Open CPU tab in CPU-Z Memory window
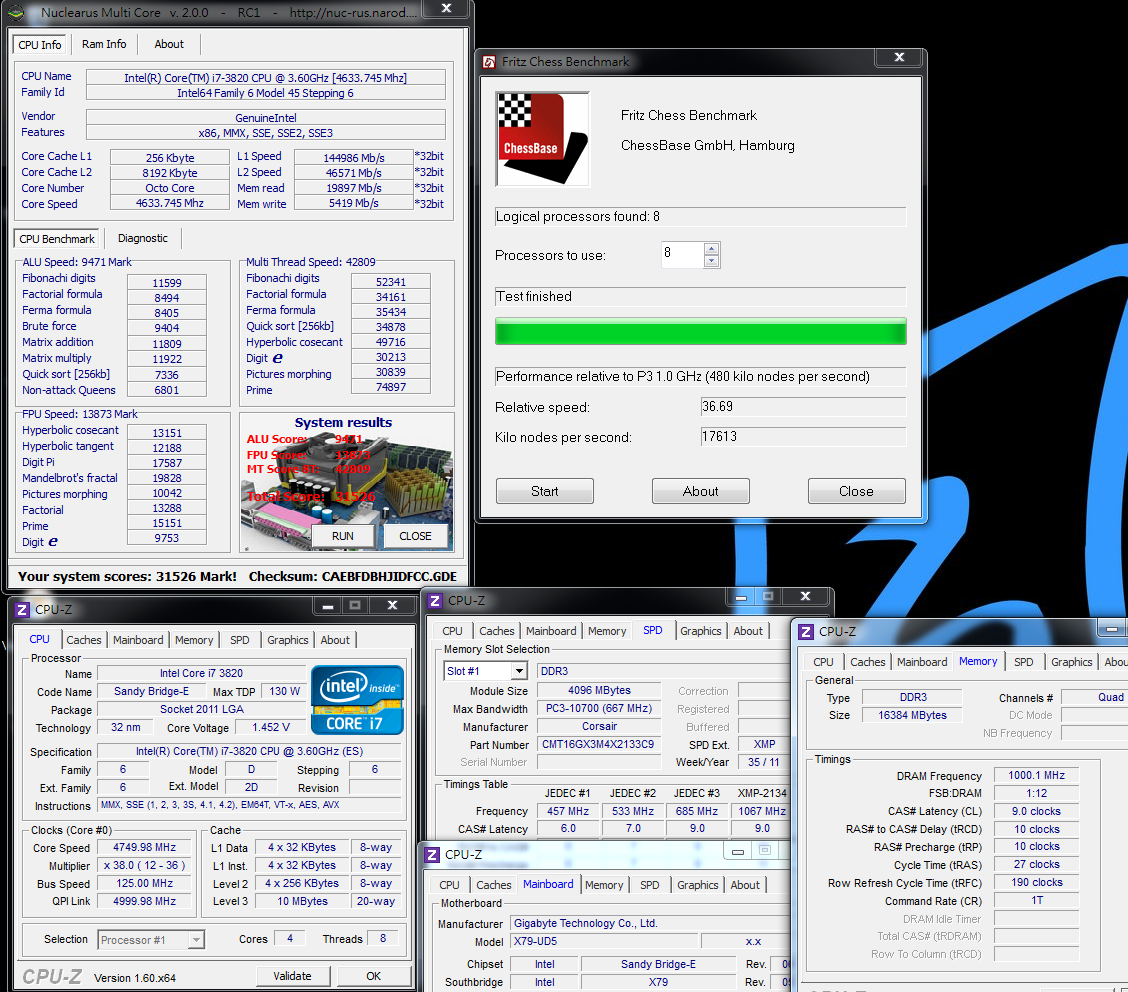The image size is (1128, 992). [824, 662]
